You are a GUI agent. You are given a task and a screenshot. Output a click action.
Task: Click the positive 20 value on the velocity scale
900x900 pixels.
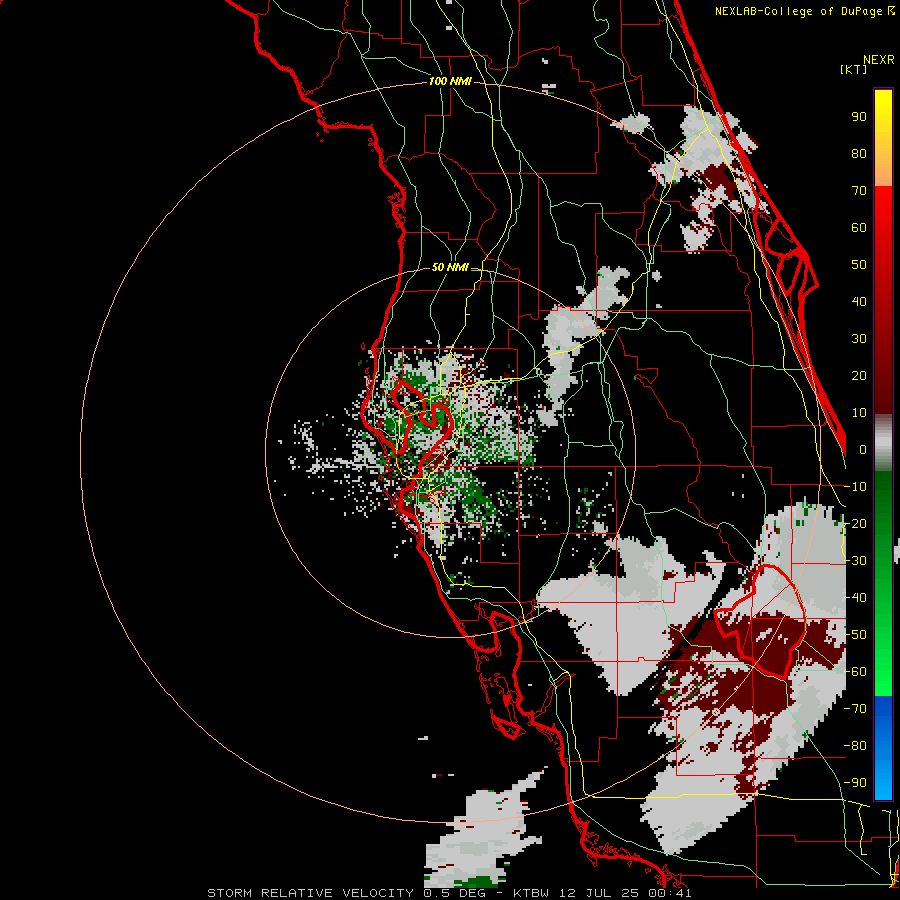coord(859,376)
